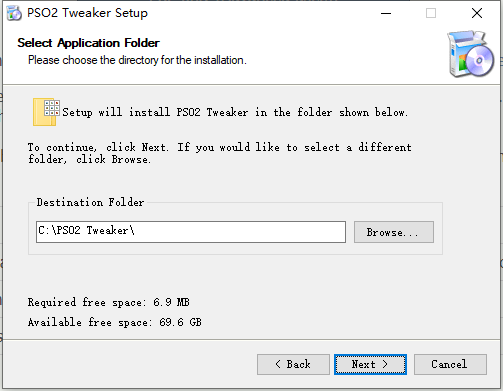Click the right chevron inside the Next button
Image resolution: width=503 pixels, height=391 pixels.
385,364
